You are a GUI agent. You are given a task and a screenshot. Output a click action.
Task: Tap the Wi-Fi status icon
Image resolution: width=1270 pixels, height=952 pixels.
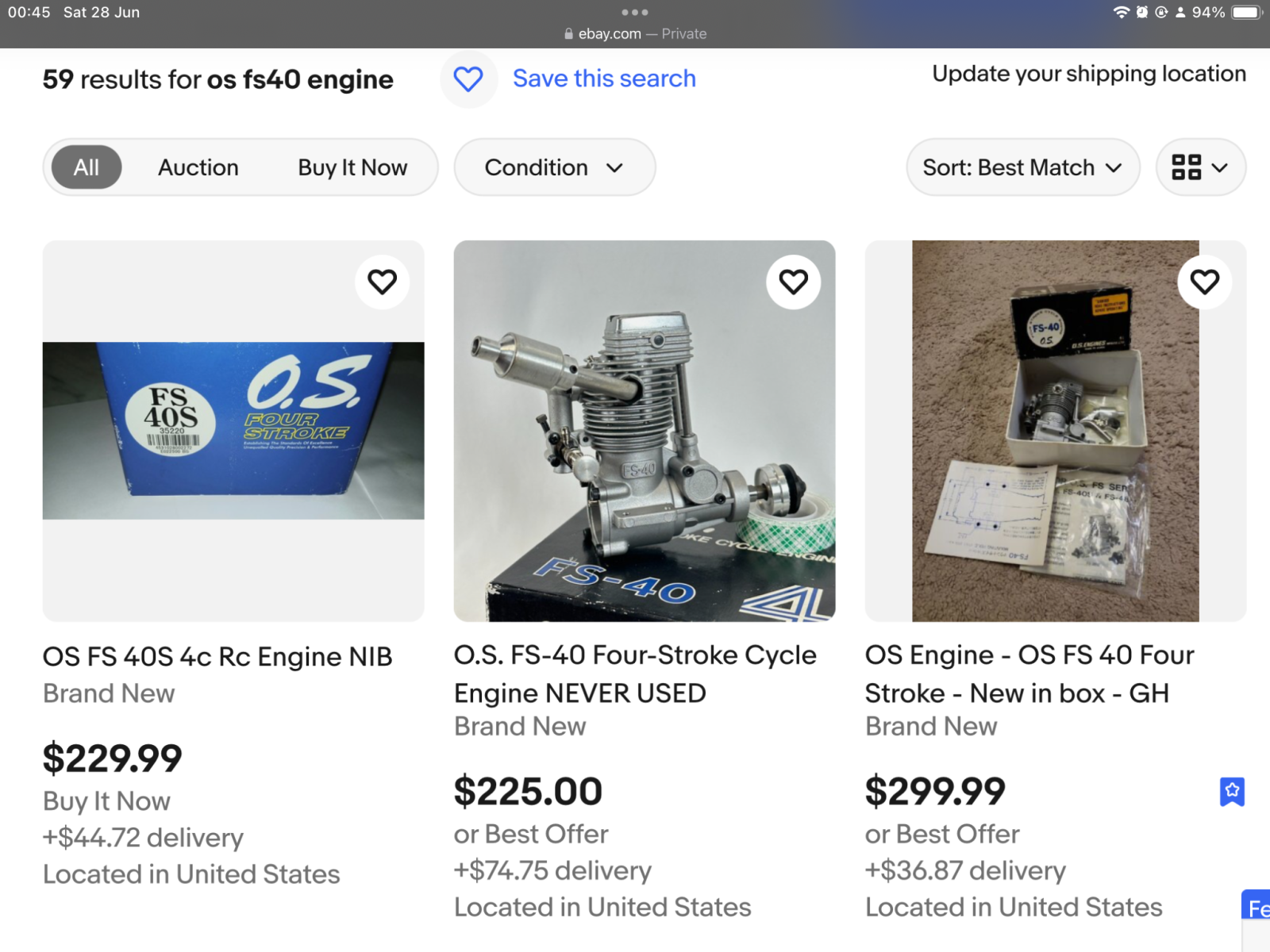point(1121,13)
